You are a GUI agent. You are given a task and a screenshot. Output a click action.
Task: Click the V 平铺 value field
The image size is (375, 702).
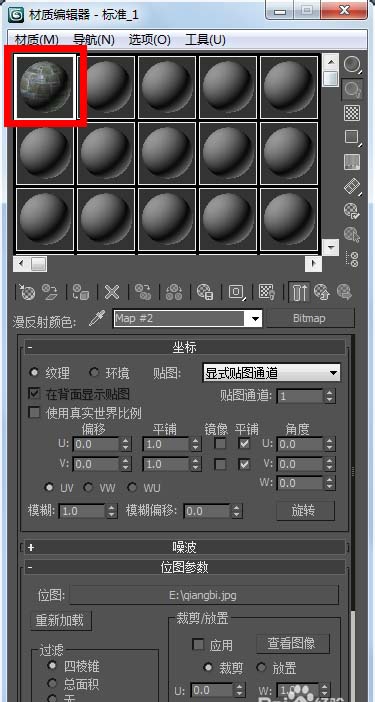pyautogui.click(x=166, y=464)
